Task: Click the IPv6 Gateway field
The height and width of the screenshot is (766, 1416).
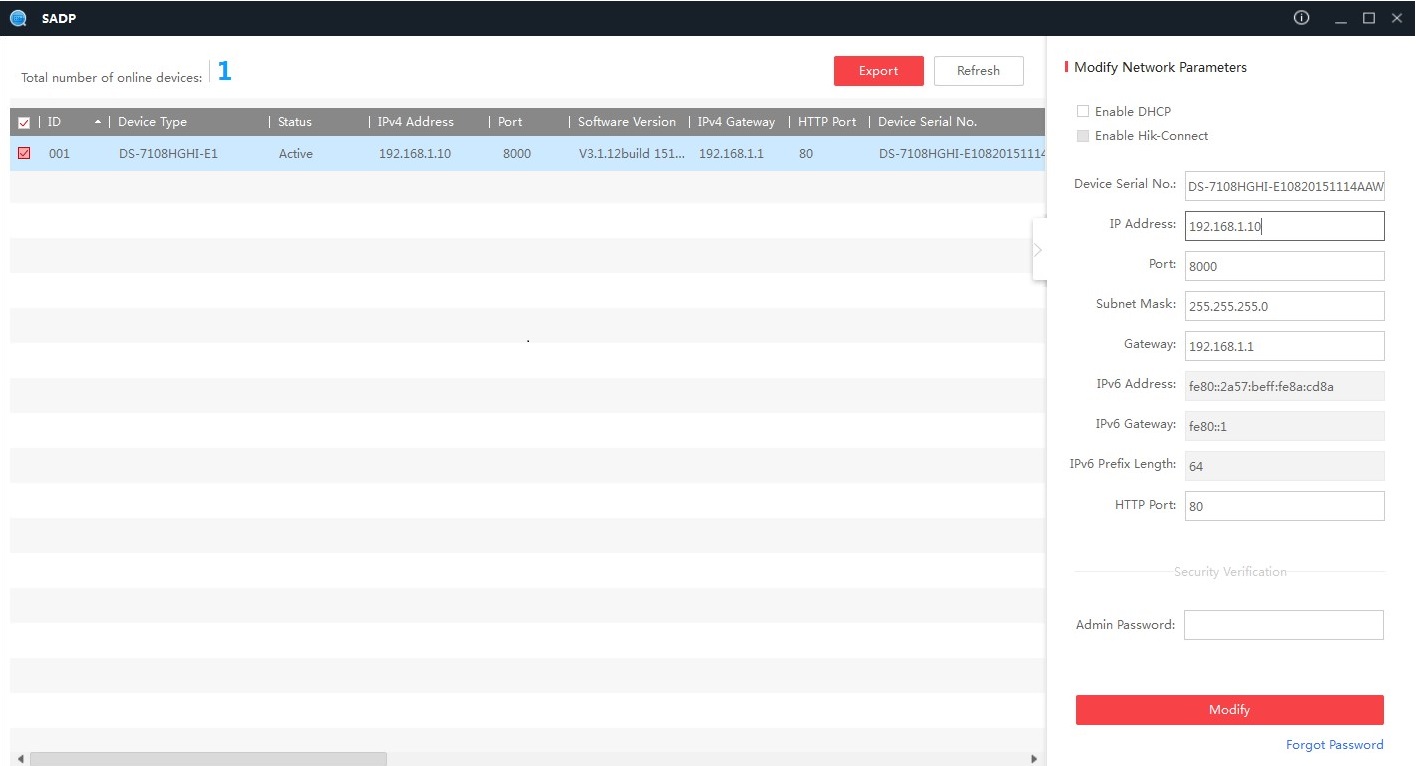Action: click(x=1285, y=426)
